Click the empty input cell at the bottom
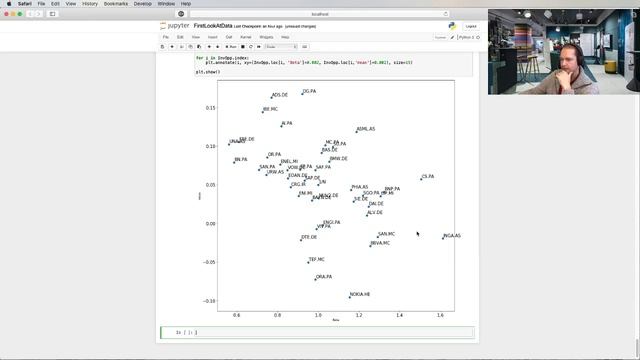The width and height of the screenshot is (640, 360). [334, 332]
